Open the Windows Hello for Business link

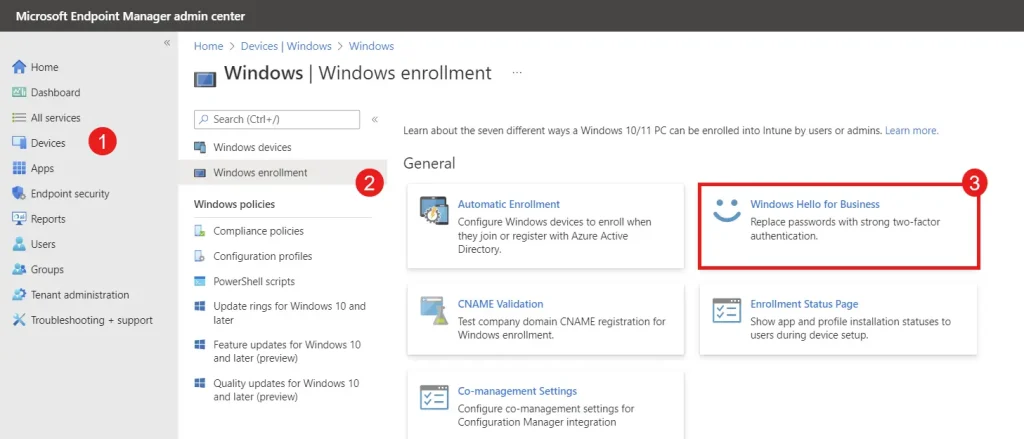pos(815,204)
